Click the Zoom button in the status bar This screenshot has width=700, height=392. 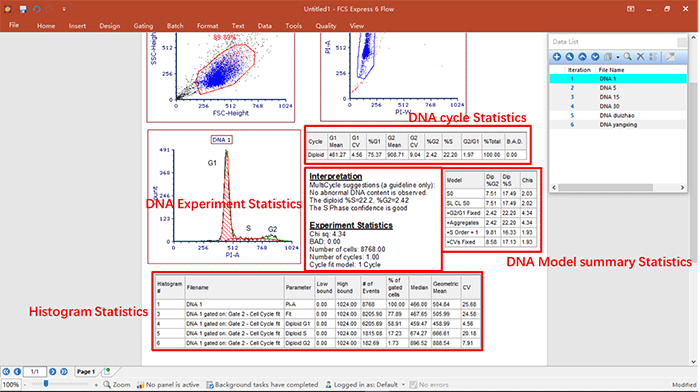(117, 384)
